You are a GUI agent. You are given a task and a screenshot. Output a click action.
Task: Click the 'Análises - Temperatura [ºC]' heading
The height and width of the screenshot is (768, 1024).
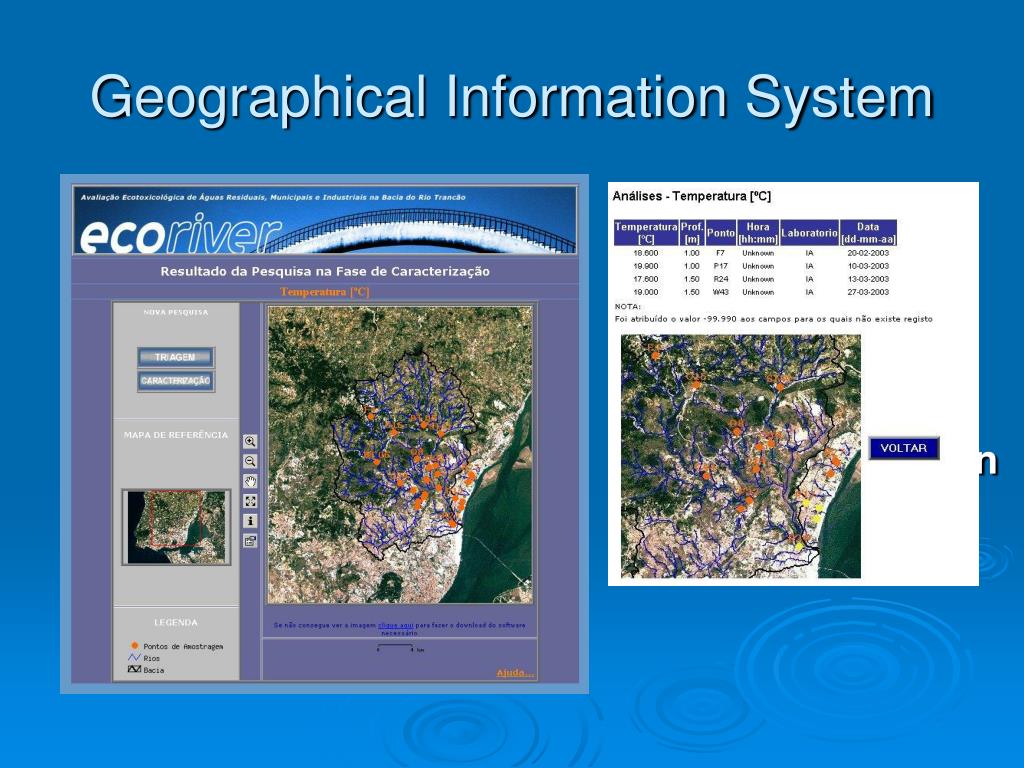(692, 196)
